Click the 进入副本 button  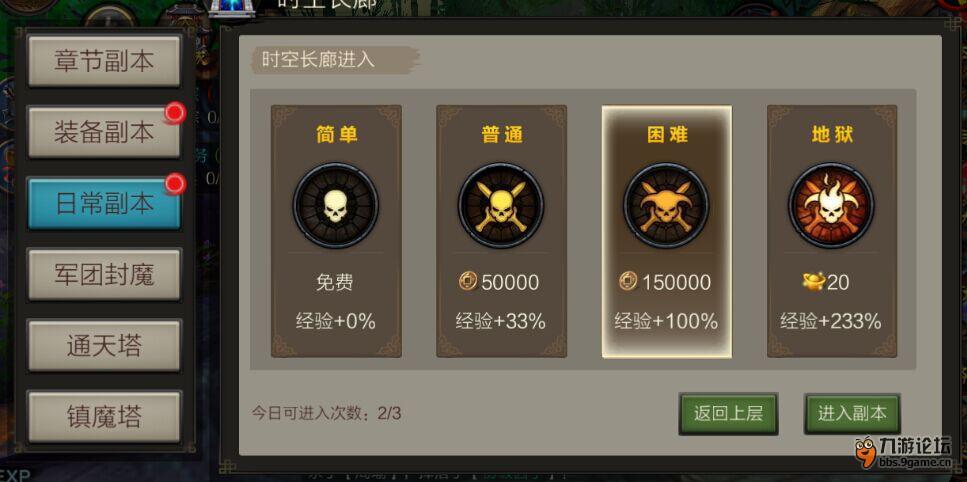click(x=852, y=414)
